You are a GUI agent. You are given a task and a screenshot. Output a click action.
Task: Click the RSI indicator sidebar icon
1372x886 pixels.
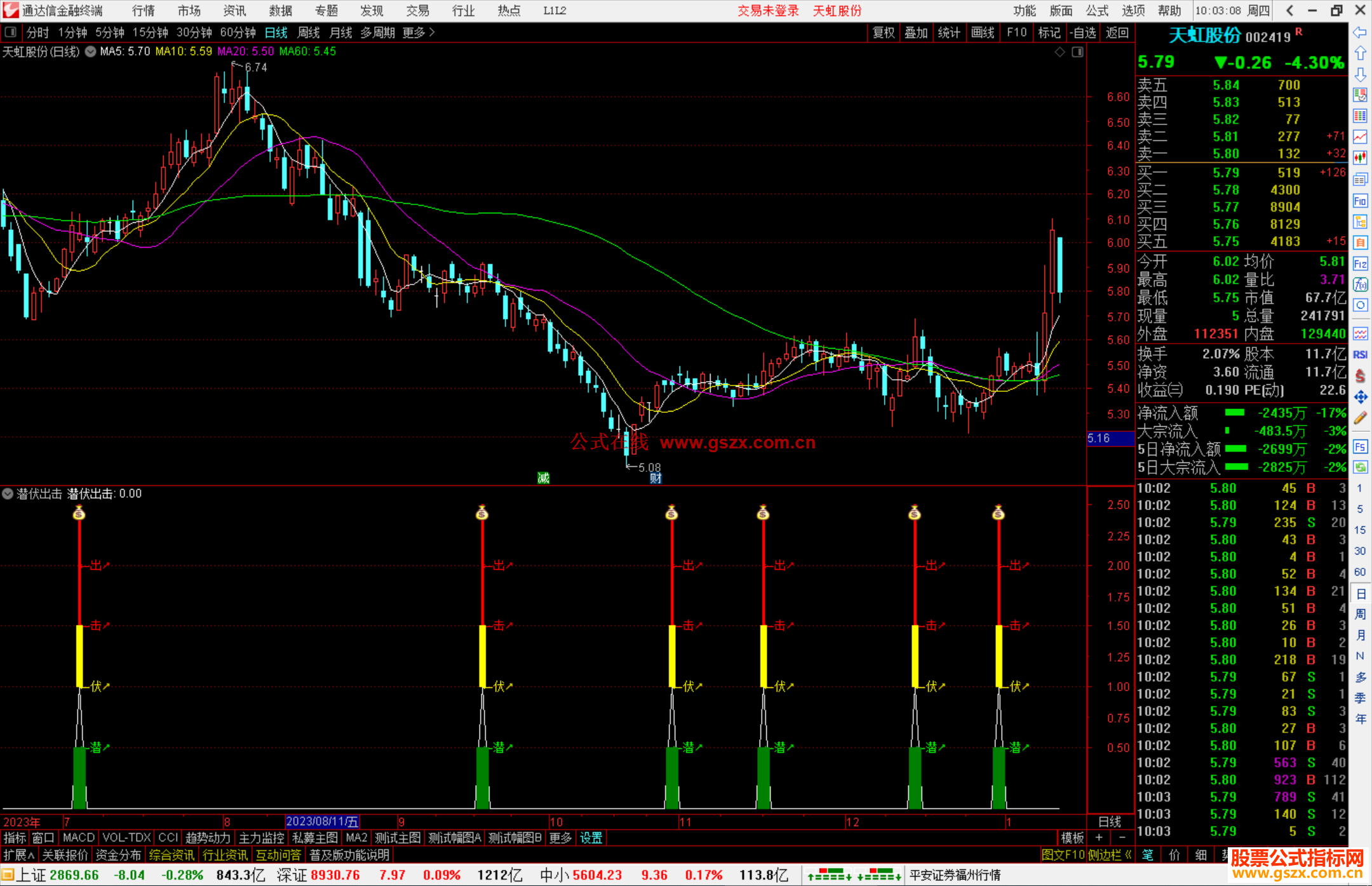point(1360,354)
